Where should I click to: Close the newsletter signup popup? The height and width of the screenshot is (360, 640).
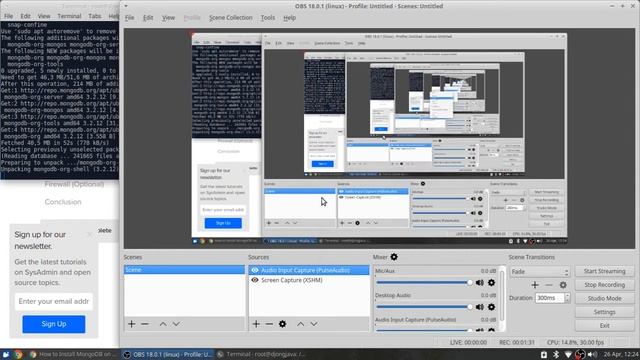[x=89, y=235]
